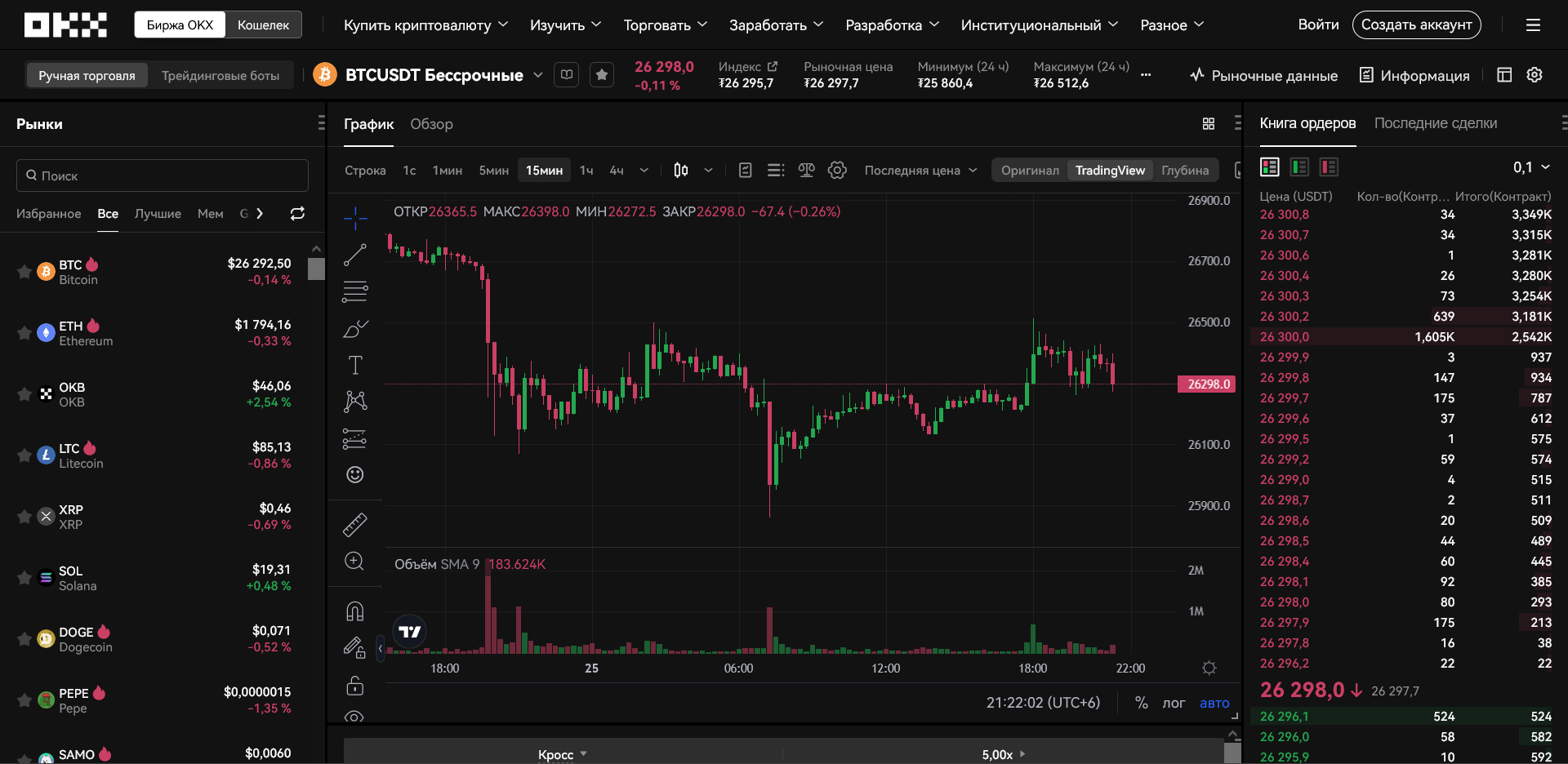Select the text annotation tool
Viewport: 1568px width, 764px height.
(x=354, y=365)
